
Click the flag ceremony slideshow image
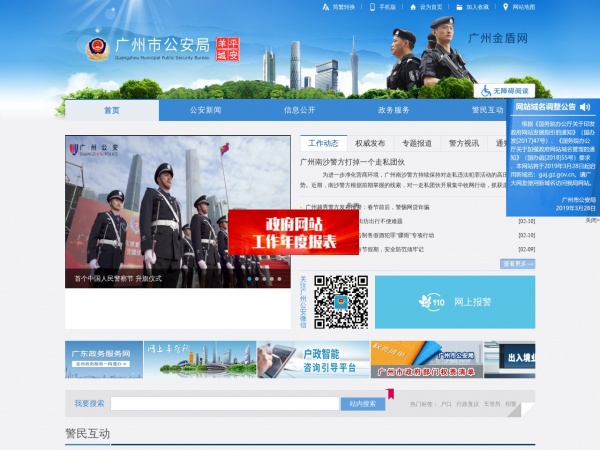click(x=178, y=211)
